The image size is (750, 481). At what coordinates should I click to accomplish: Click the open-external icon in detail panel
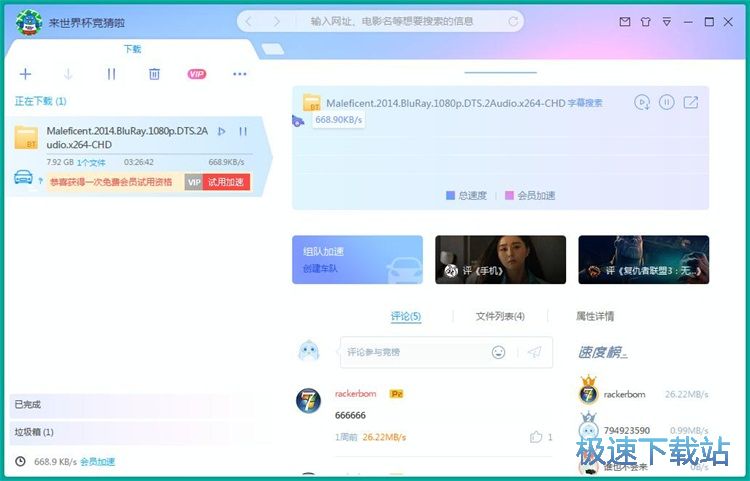point(690,102)
